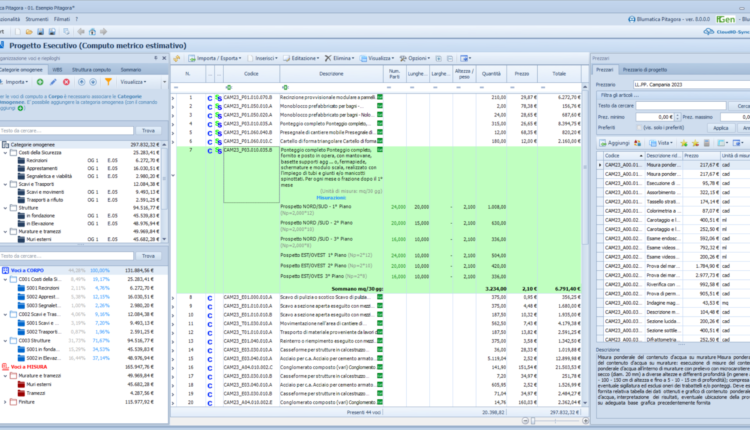Click the New document icon in the main toolbar
Image resolution: width=750 pixels, height=430 pixels.
18,32
